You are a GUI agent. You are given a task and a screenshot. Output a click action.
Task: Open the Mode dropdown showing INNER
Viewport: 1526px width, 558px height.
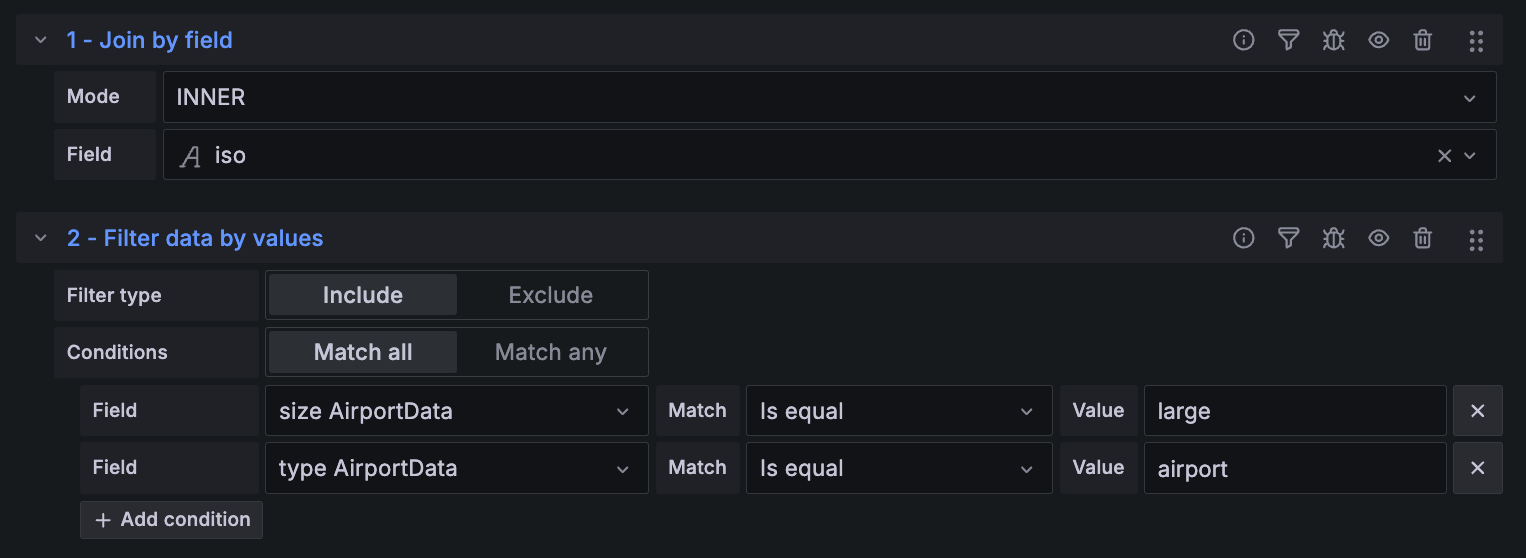pyautogui.click(x=829, y=97)
